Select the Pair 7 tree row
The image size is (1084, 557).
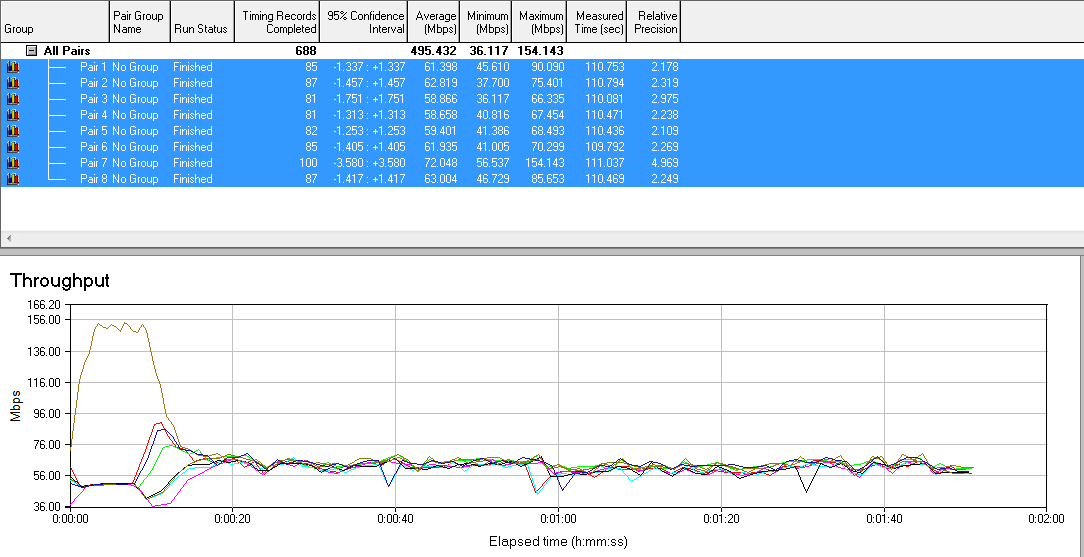(x=542, y=163)
